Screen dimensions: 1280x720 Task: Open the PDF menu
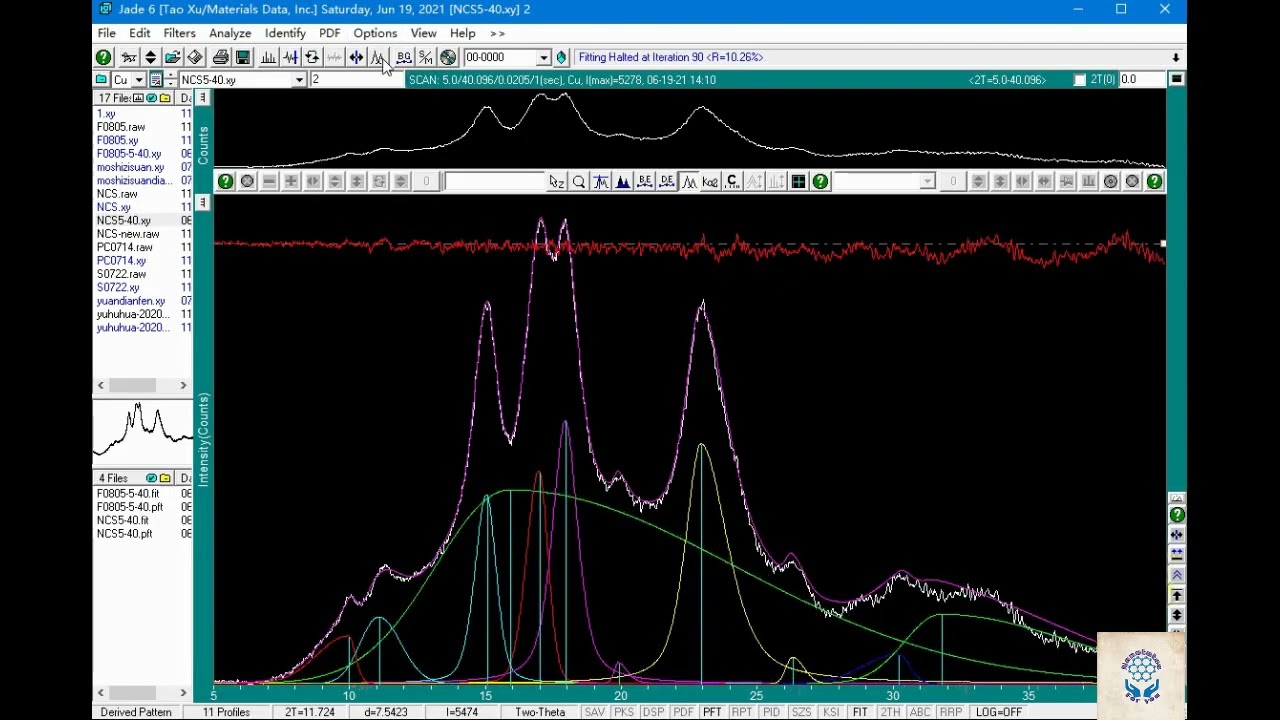point(329,33)
